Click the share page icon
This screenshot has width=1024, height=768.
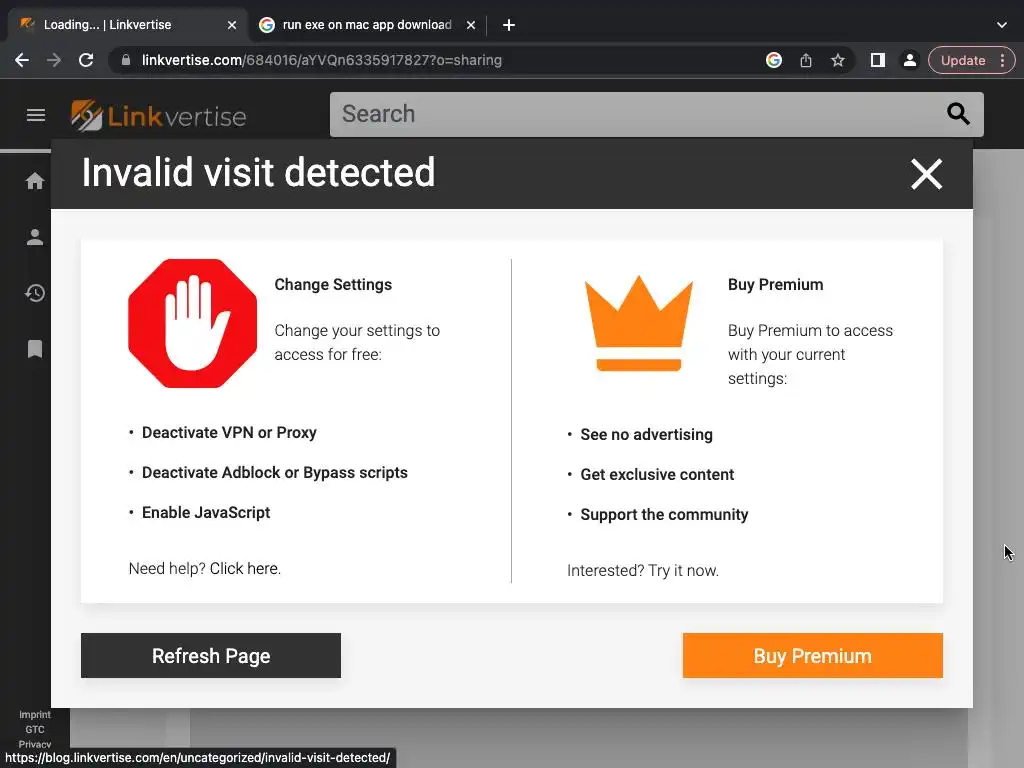[x=806, y=60]
